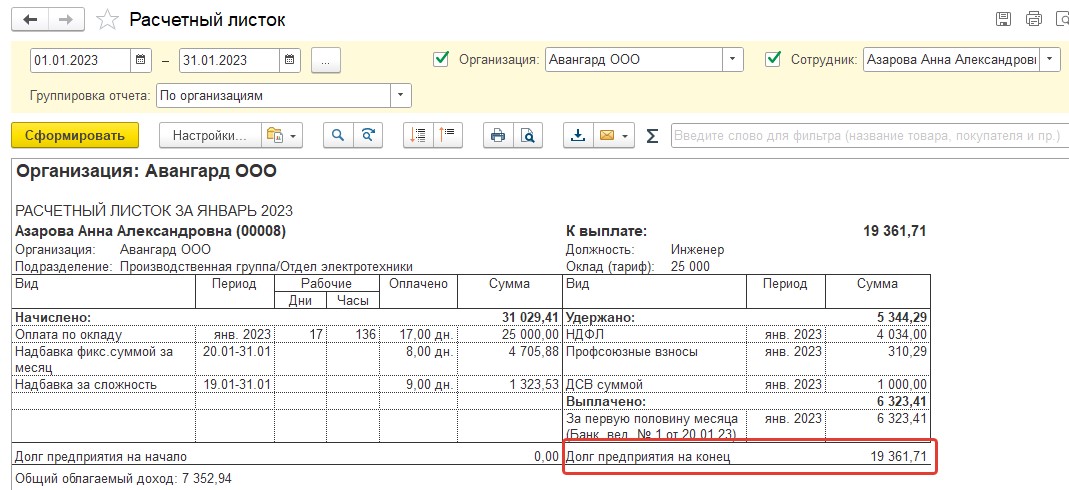Go back with the left arrow button

coord(30,20)
